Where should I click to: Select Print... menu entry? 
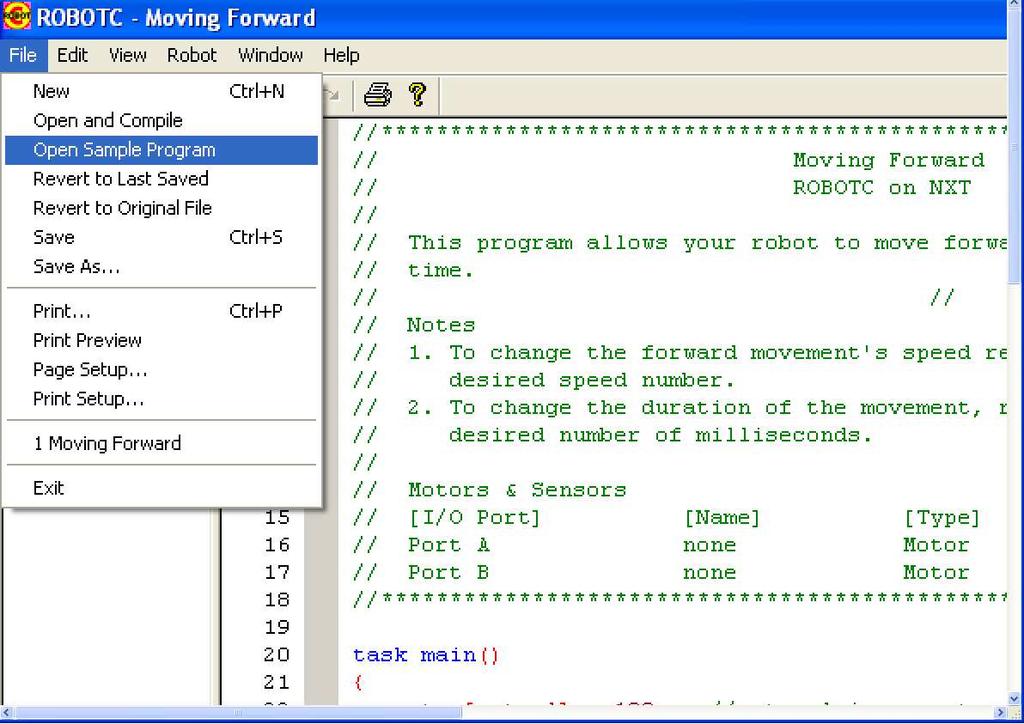161,311
